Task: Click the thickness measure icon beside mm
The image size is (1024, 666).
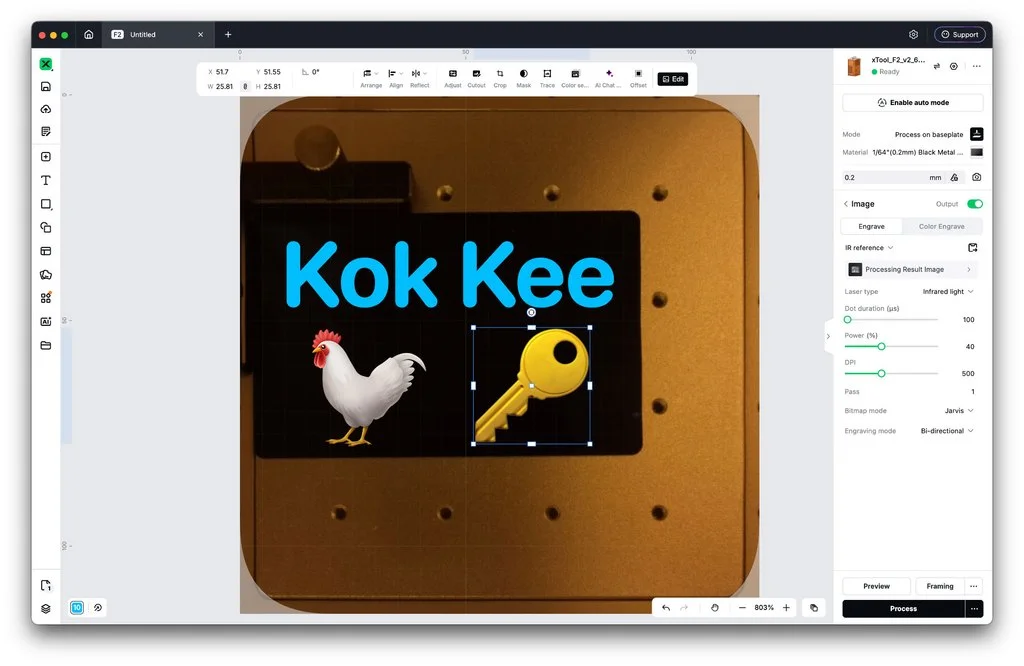Action: [x=954, y=177]
